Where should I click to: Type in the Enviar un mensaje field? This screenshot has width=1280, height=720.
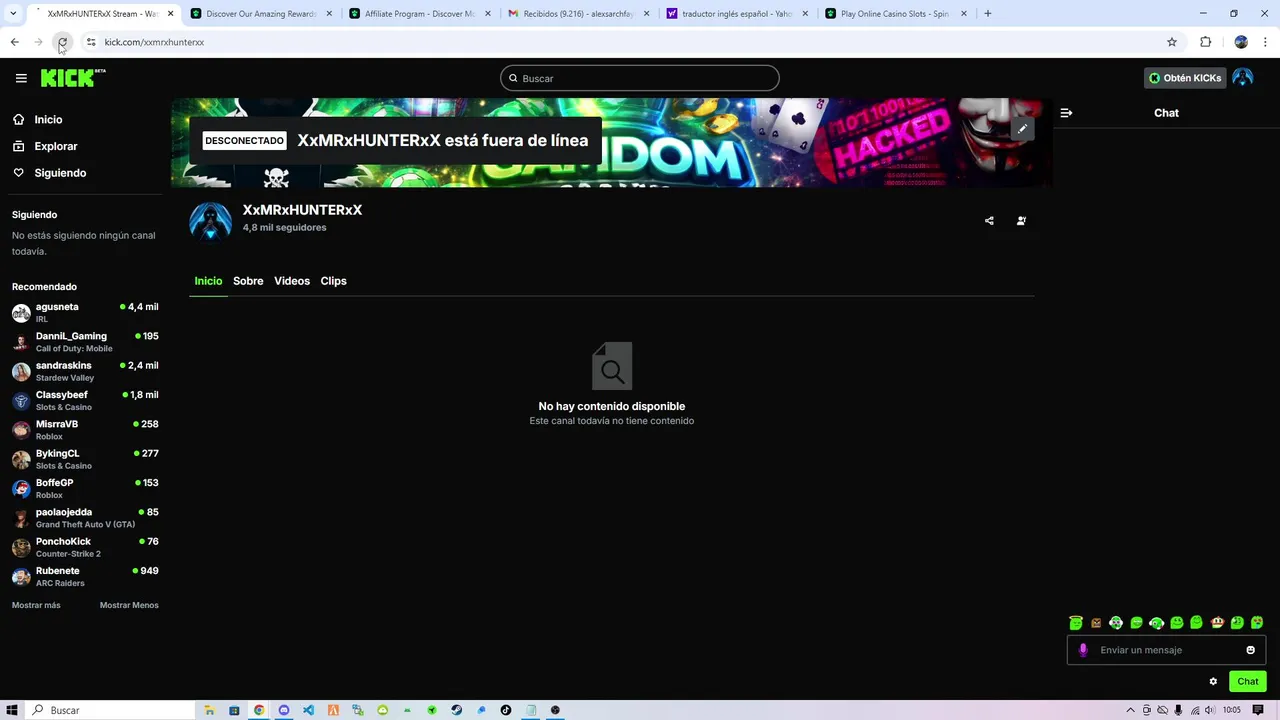1167,650
